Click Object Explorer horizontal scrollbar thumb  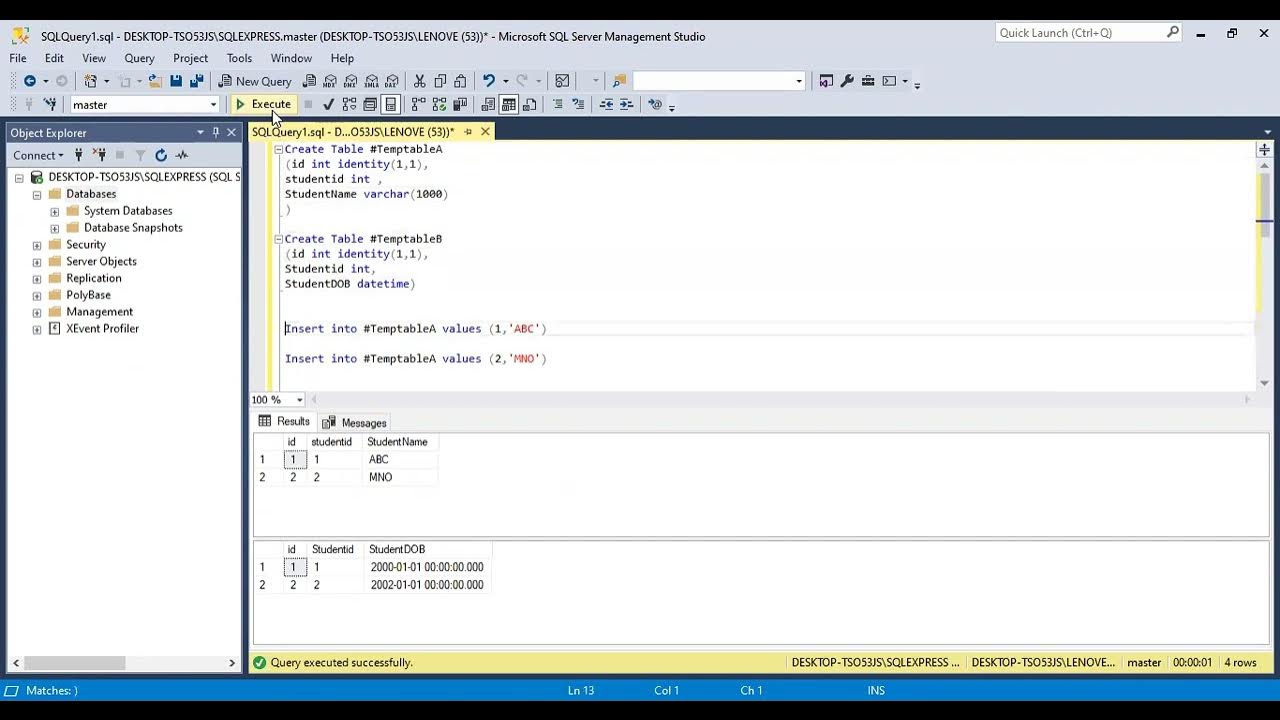(x=75, y=663)
